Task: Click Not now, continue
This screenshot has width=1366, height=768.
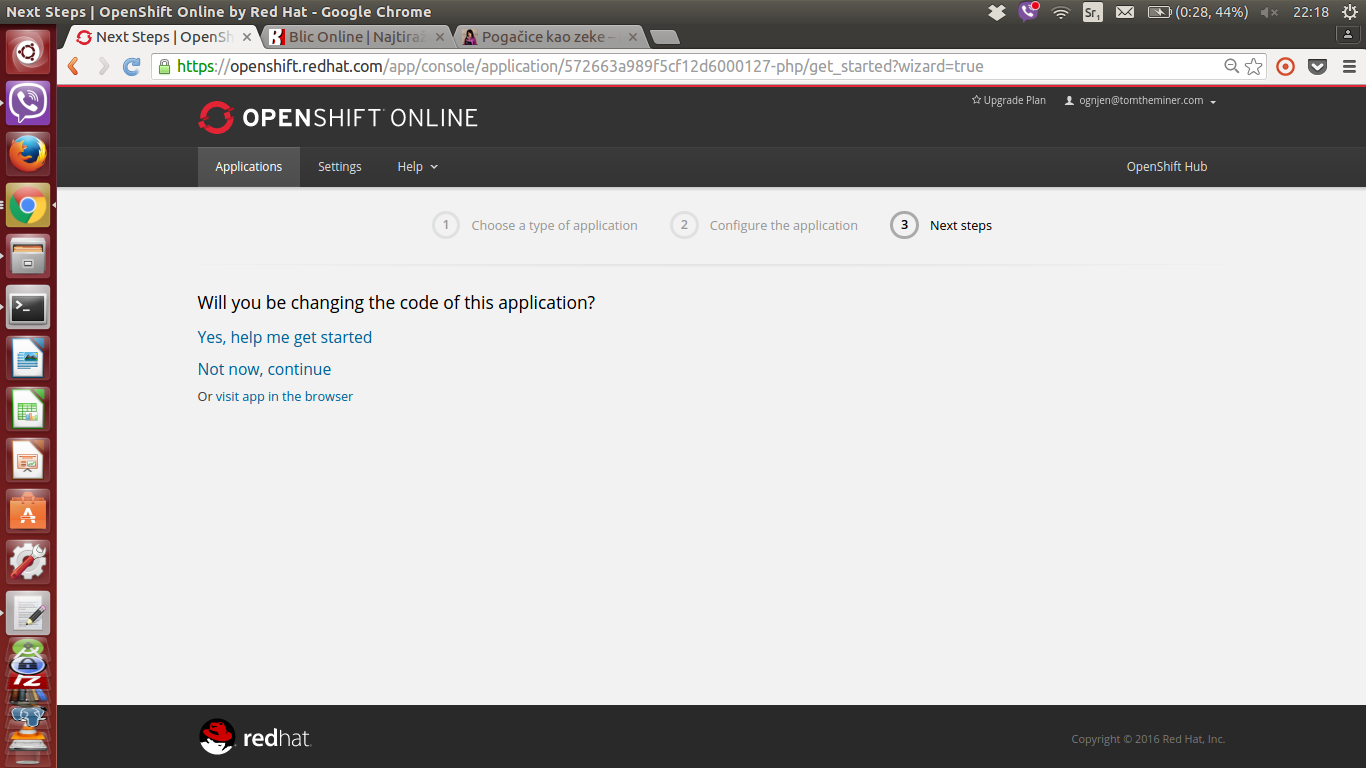Action: (265, 369)
